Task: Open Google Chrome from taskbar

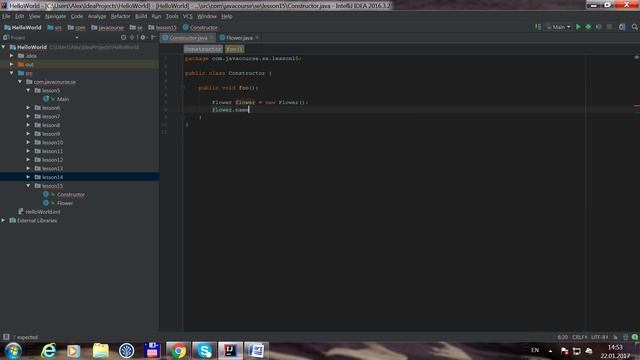Action: tap(178, 351)
